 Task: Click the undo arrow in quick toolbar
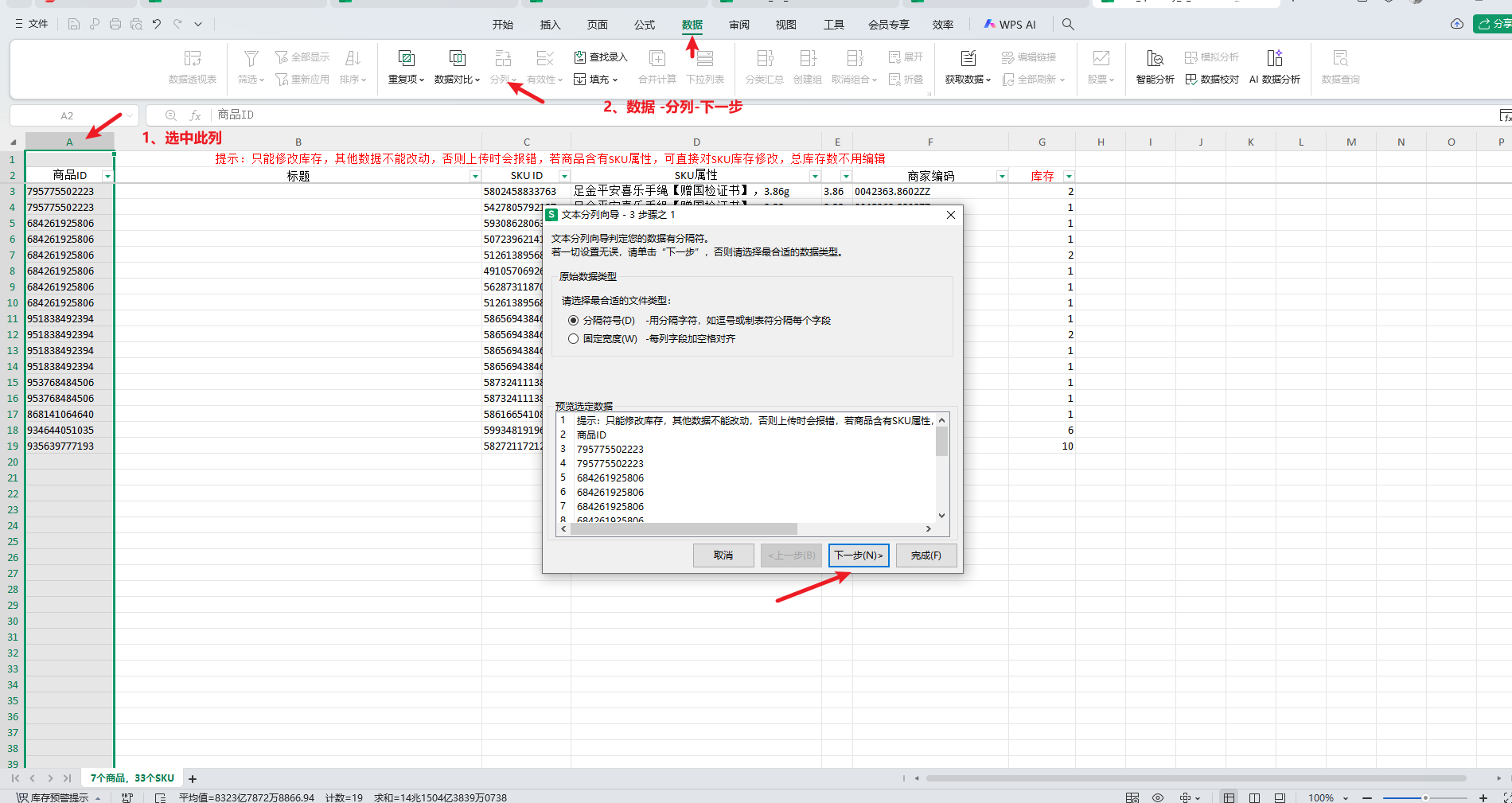(157, 25)
